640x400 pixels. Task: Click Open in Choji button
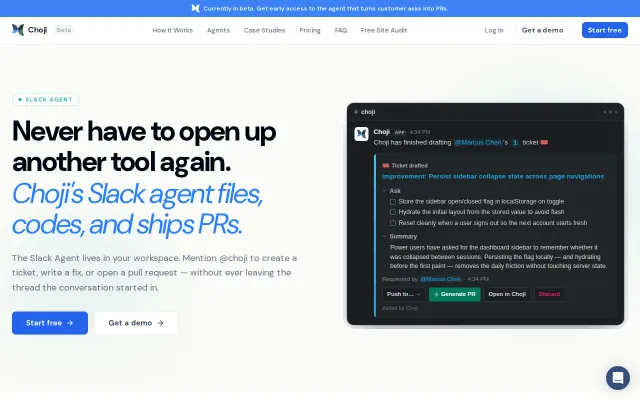[507, 294]
